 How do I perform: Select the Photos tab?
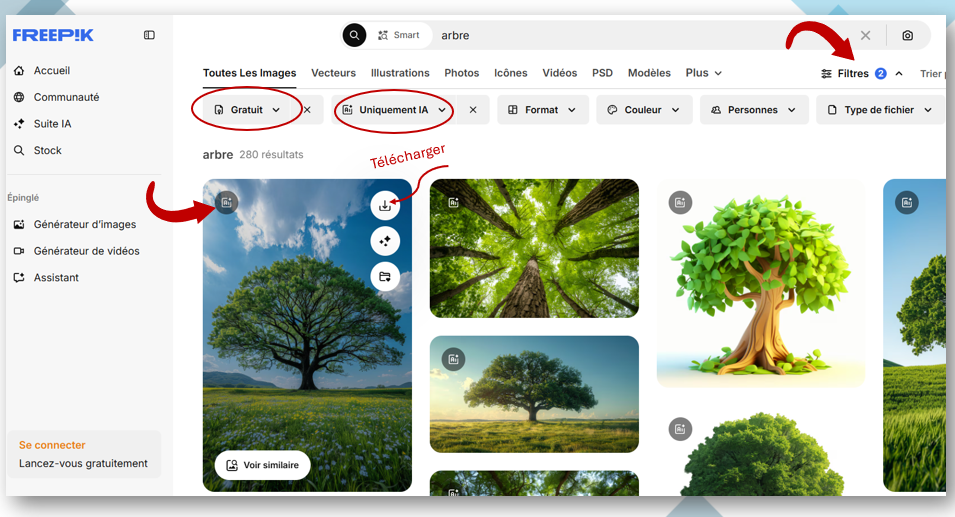pos(461,73)
